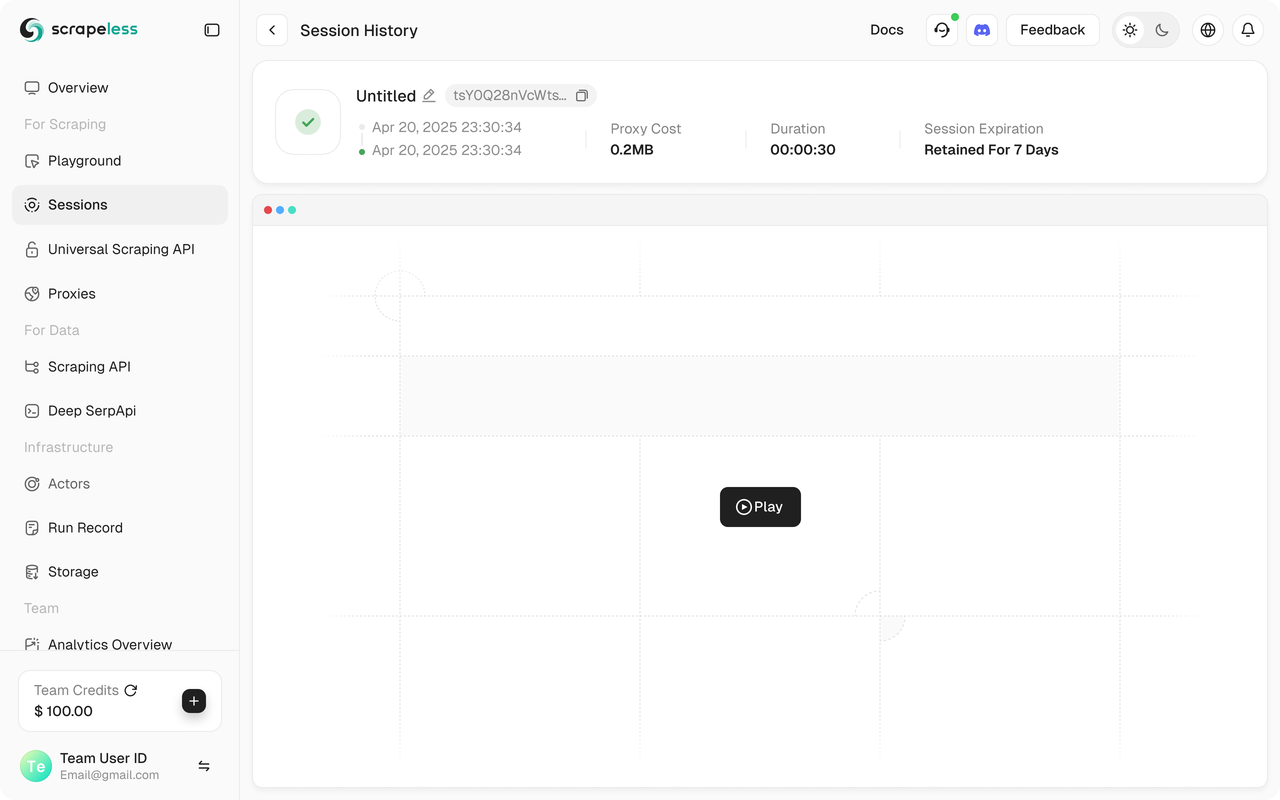This screenshot has height=800, width=1280.
Task: Click the Scraping API nodes icon
Action: click(x=32, y=367)
